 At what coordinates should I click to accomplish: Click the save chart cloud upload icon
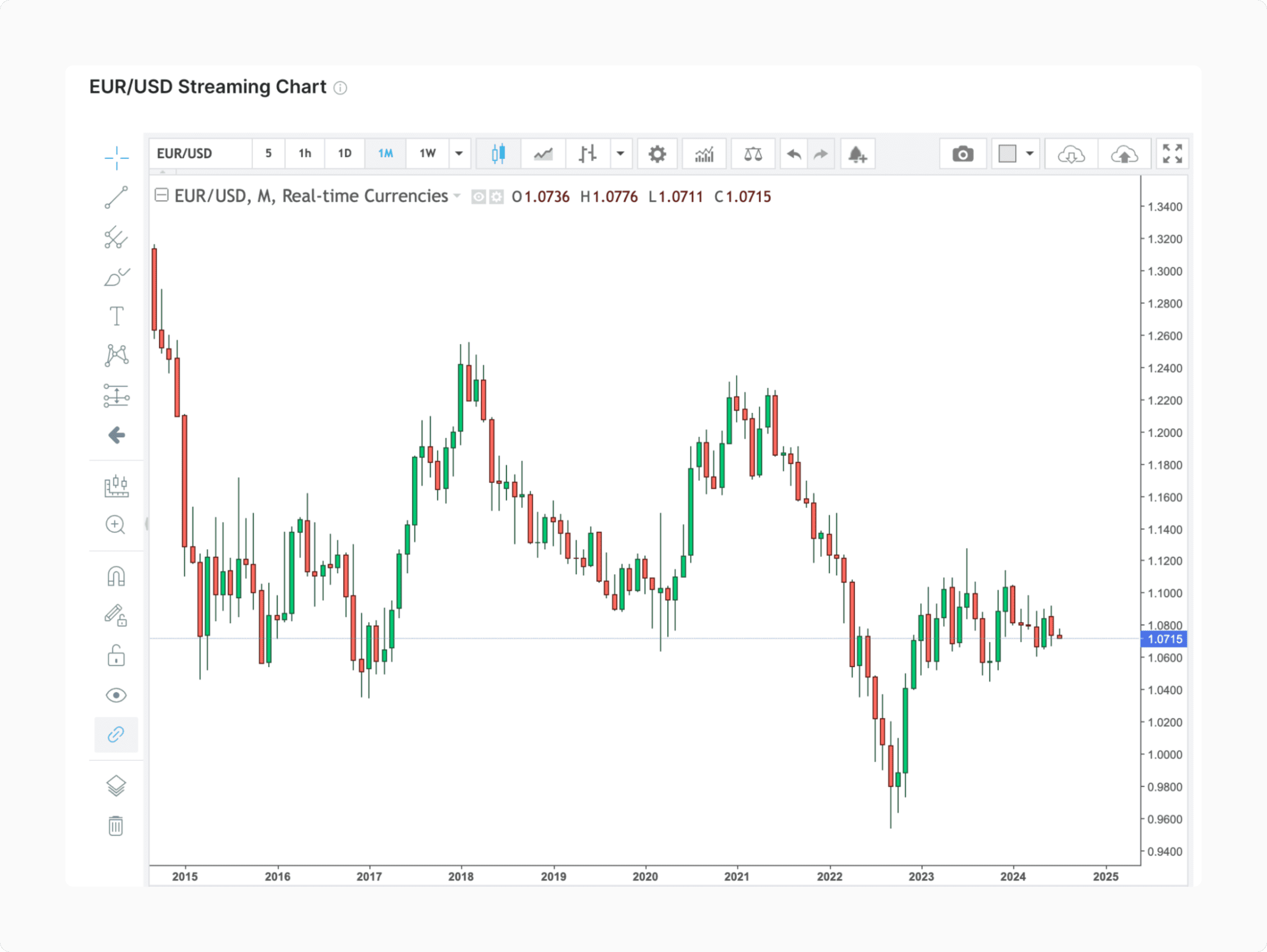pos(1124,153)
